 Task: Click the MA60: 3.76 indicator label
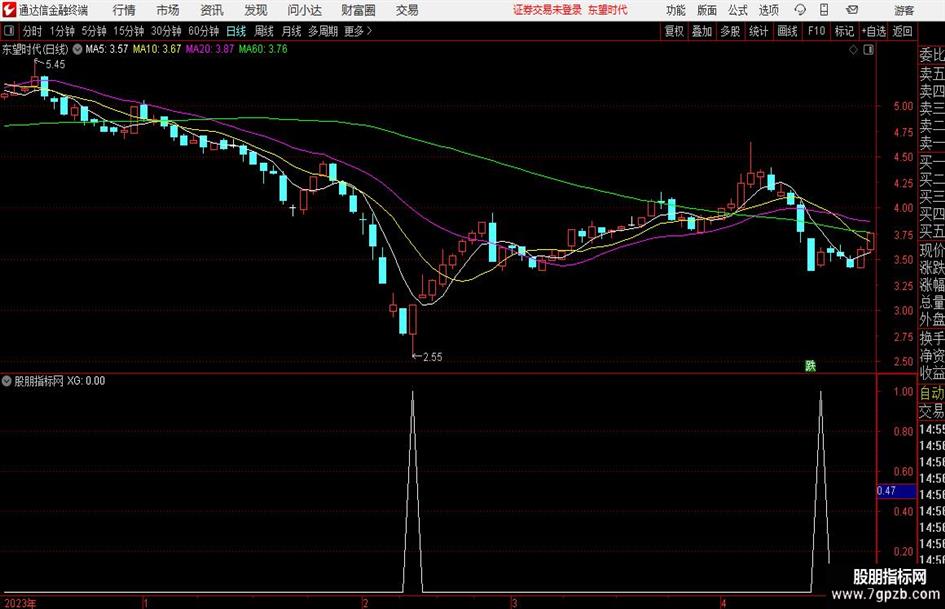(263, 49)
